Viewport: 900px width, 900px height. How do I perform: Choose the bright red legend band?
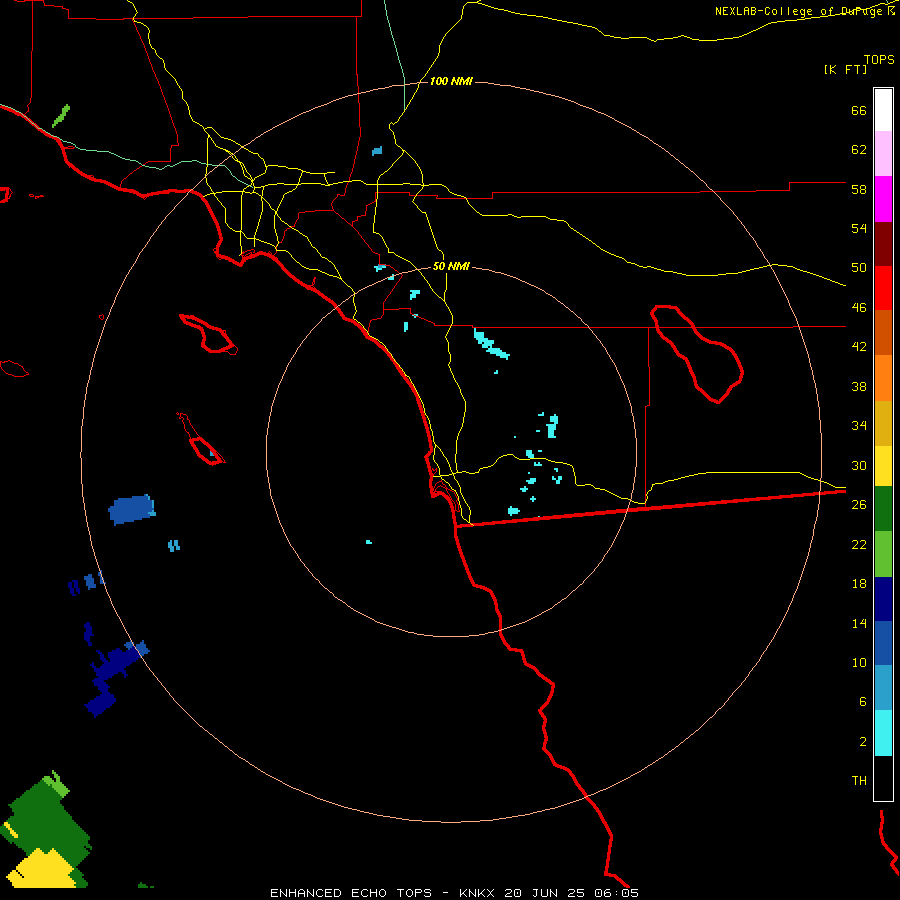(883, 288)
